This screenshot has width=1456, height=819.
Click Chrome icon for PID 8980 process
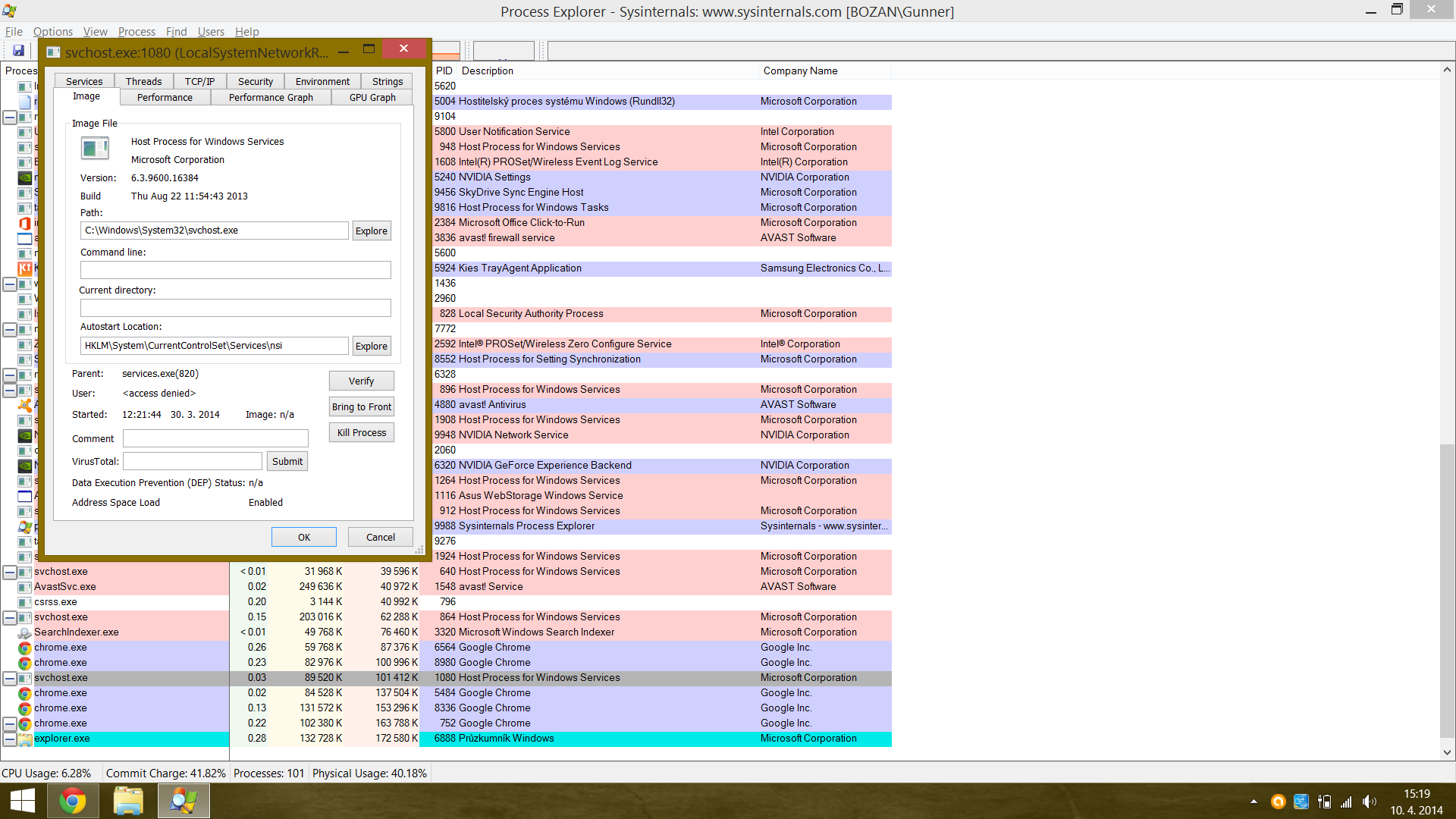24,663
